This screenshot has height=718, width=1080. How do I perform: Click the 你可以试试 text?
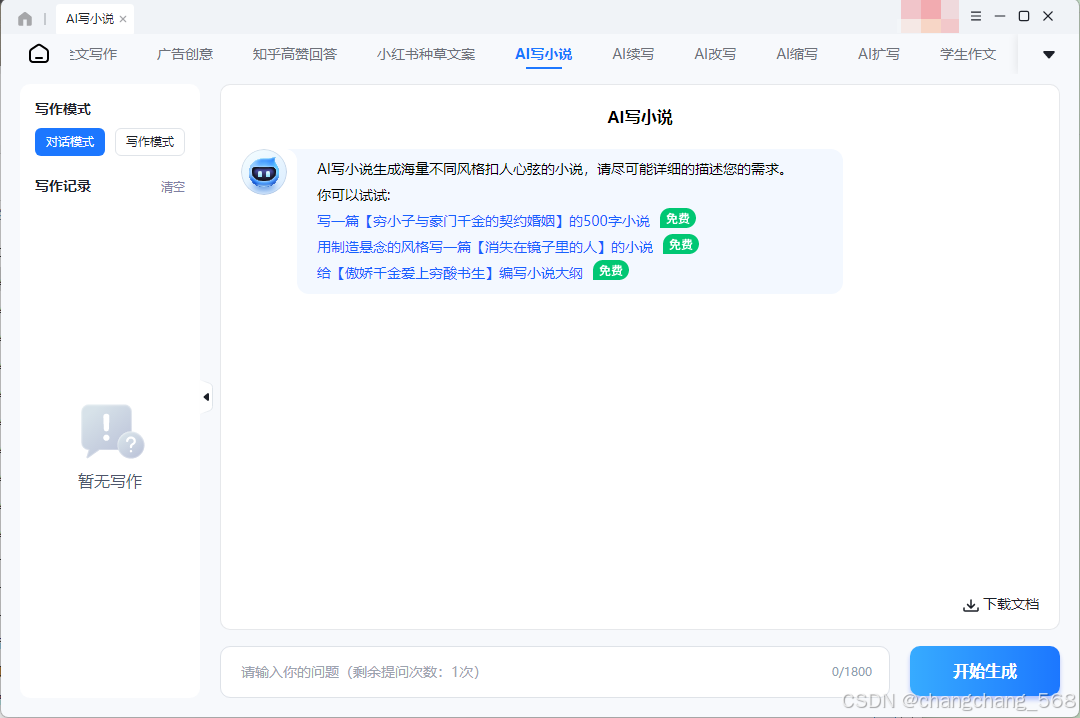tap(354, 195)
